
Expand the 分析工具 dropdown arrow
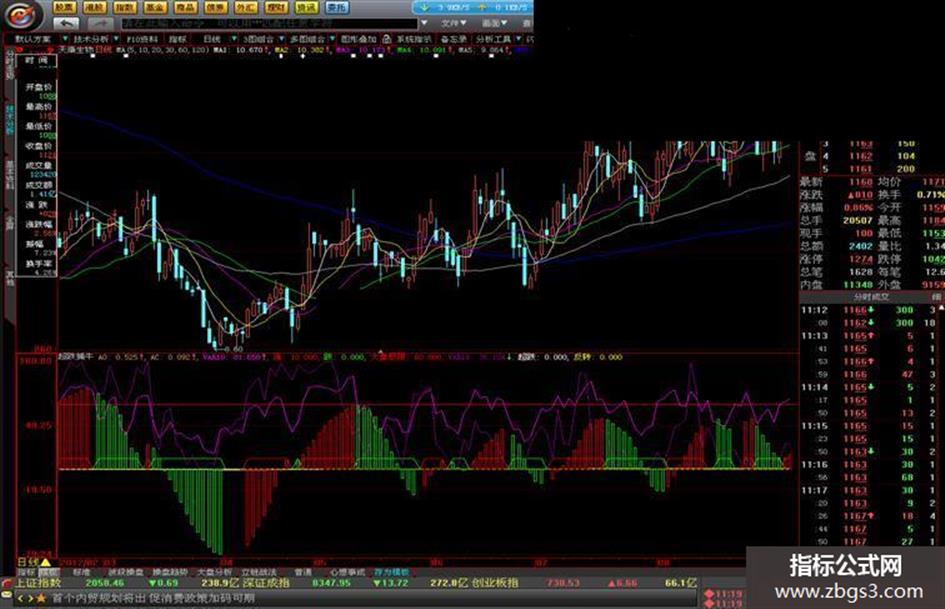coord(518,39)
